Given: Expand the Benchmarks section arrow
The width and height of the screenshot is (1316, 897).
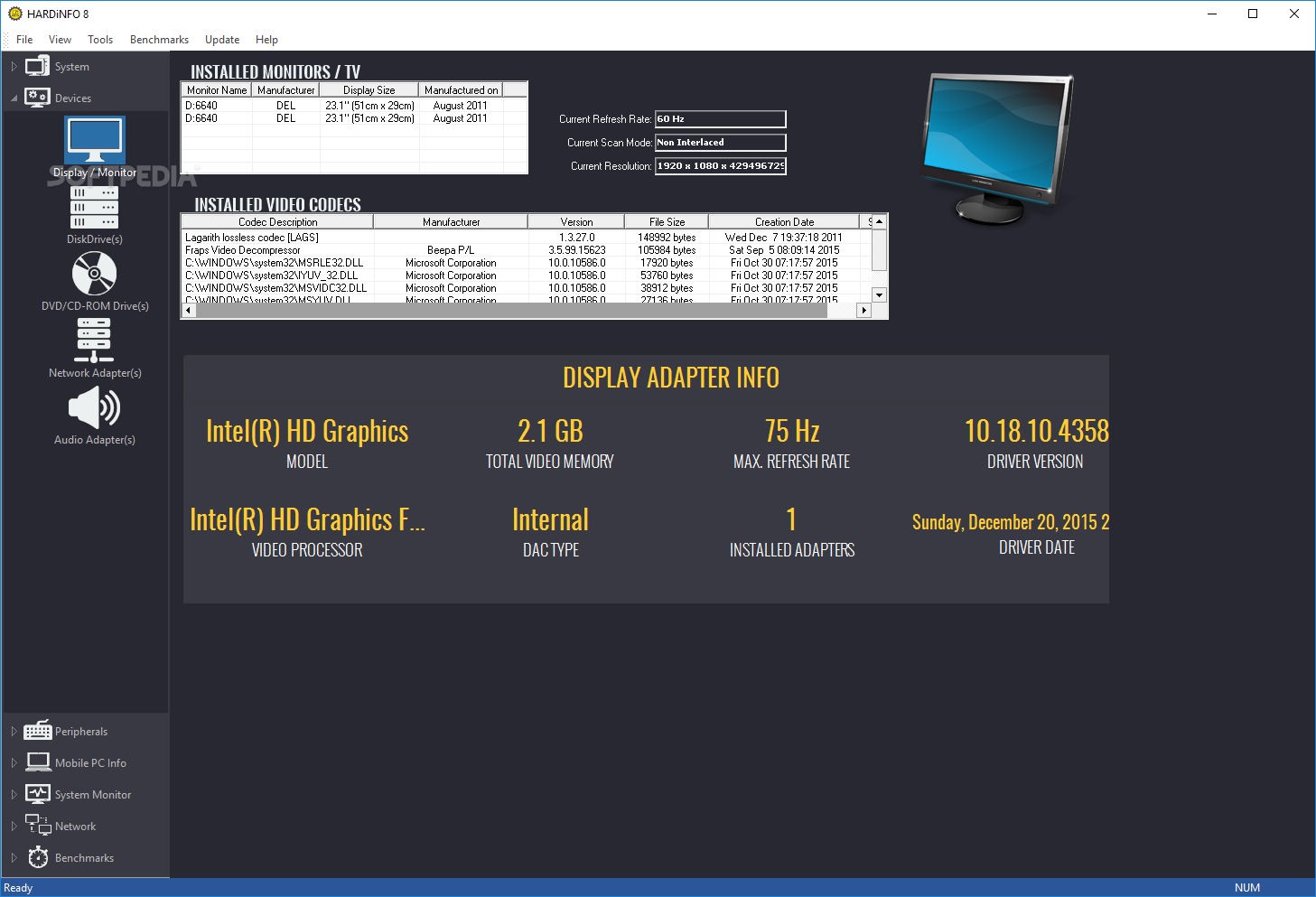Looking at the screenshot, I should [14, 858].
